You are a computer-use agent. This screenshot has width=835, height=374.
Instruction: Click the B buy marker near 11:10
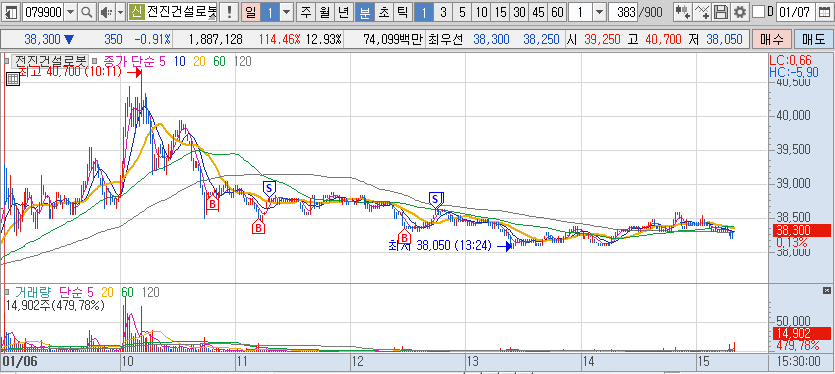[258, 227]
